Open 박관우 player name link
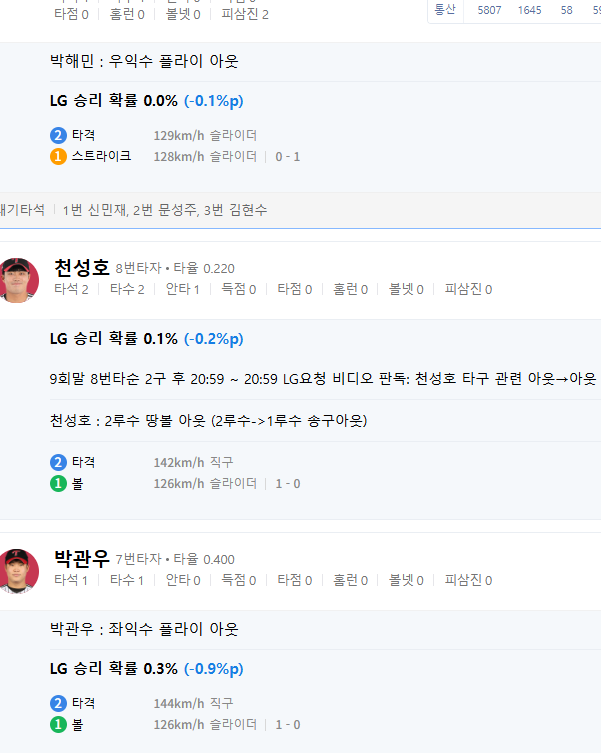Viewport: 601px width, 753px height. pyautogui.click(x=82, y=559)
